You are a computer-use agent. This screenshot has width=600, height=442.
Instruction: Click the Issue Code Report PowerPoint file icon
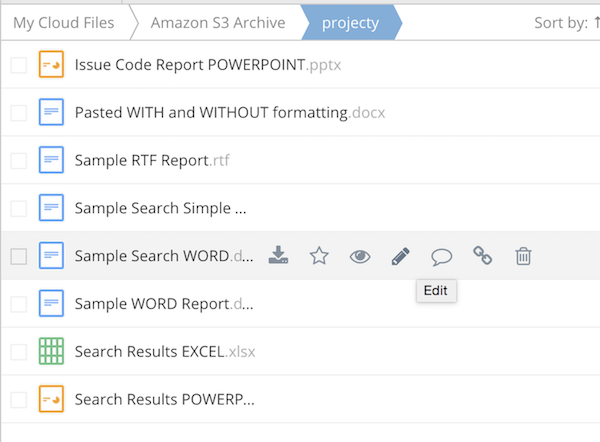tap(51, 65)
